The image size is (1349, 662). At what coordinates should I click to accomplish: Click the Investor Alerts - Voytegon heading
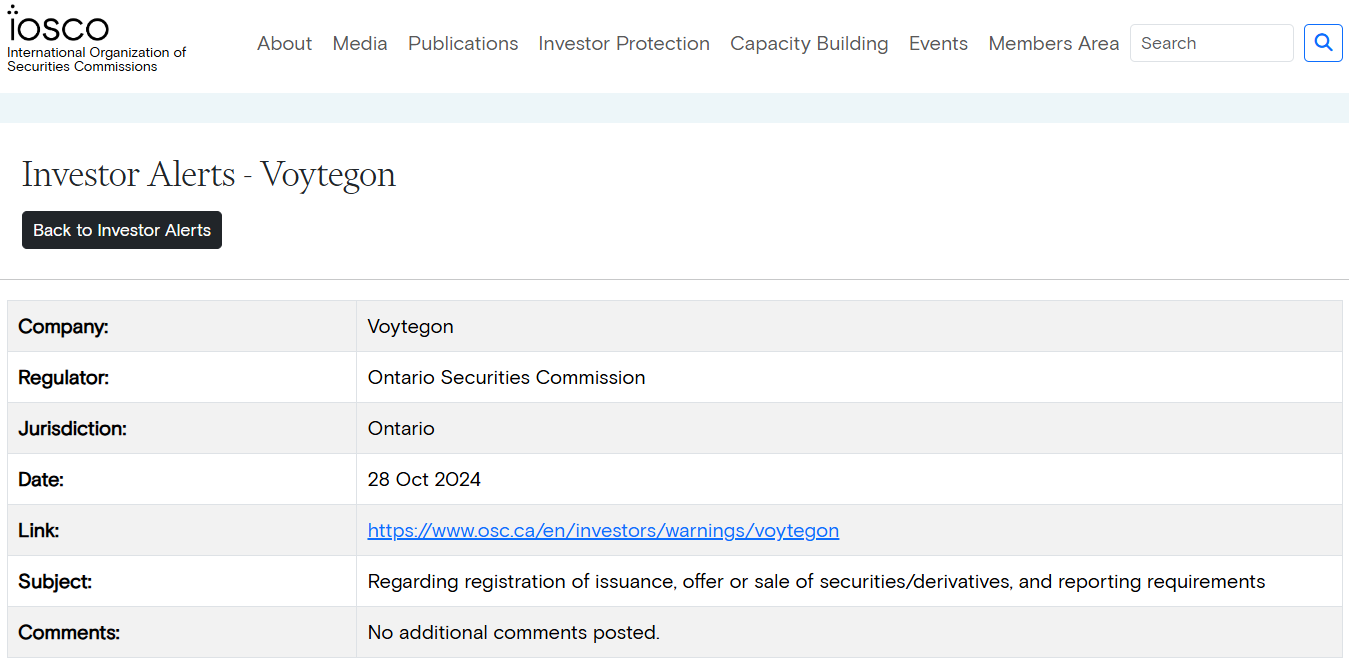coord(209,175)
